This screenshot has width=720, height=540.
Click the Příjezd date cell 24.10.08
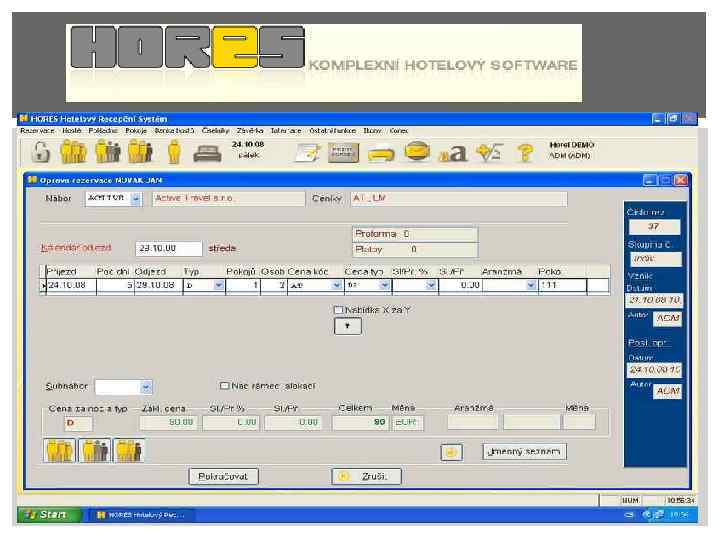coord(71,285)
